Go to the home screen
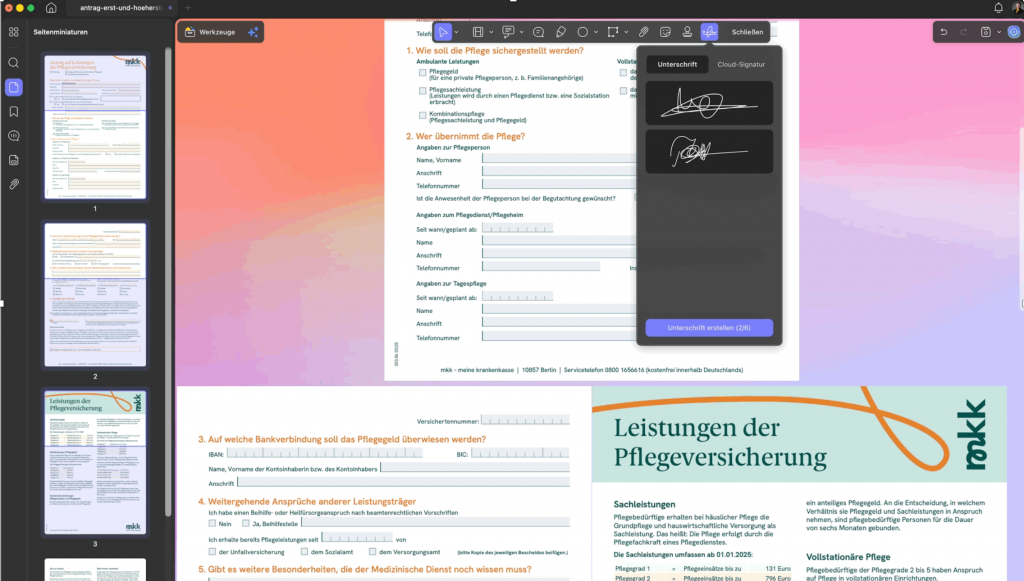The height and width of the screenshot is (581, 1024). click(x=51, y=8)
